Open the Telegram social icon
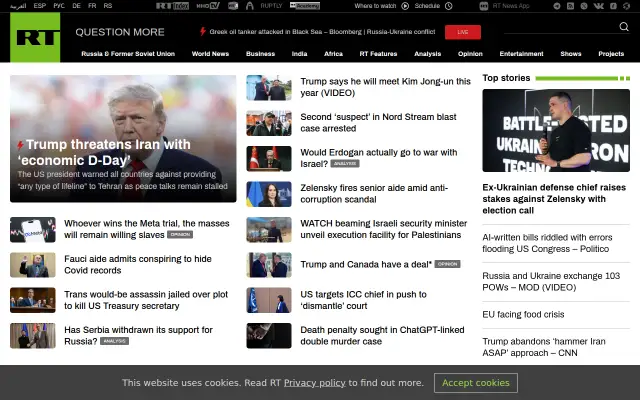Image resolution: width=640 pixels, height=400 pixels. 557,6
